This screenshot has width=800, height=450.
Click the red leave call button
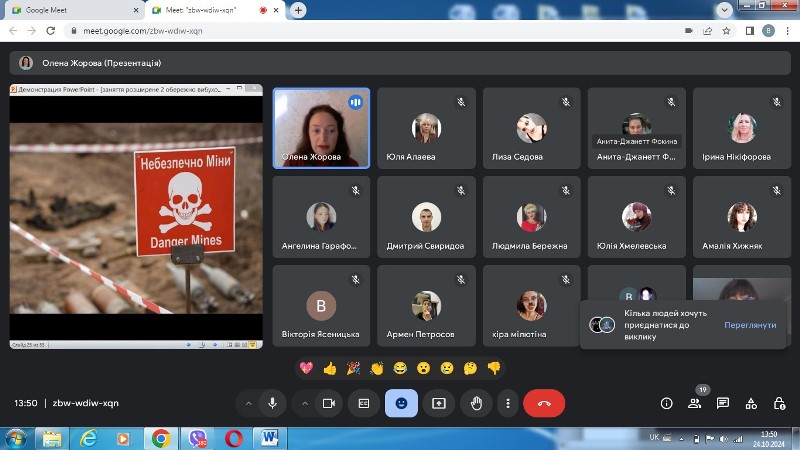pos(544,403)
